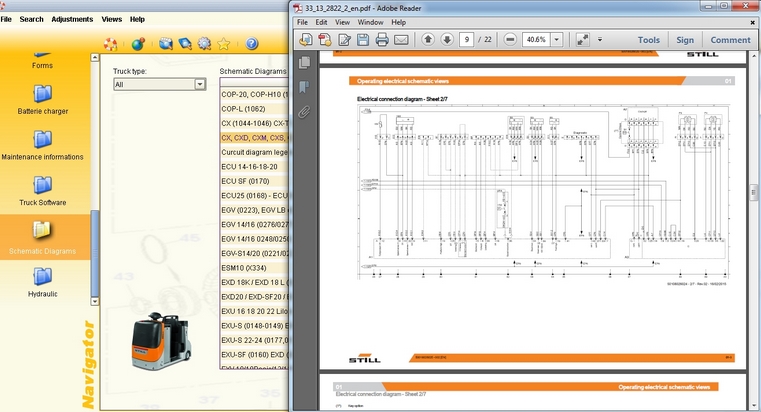Image resolution: width=761 pixels, height=412 pixels.
Task: Open Navigator Adjustments menu
Action: [72, 19]
